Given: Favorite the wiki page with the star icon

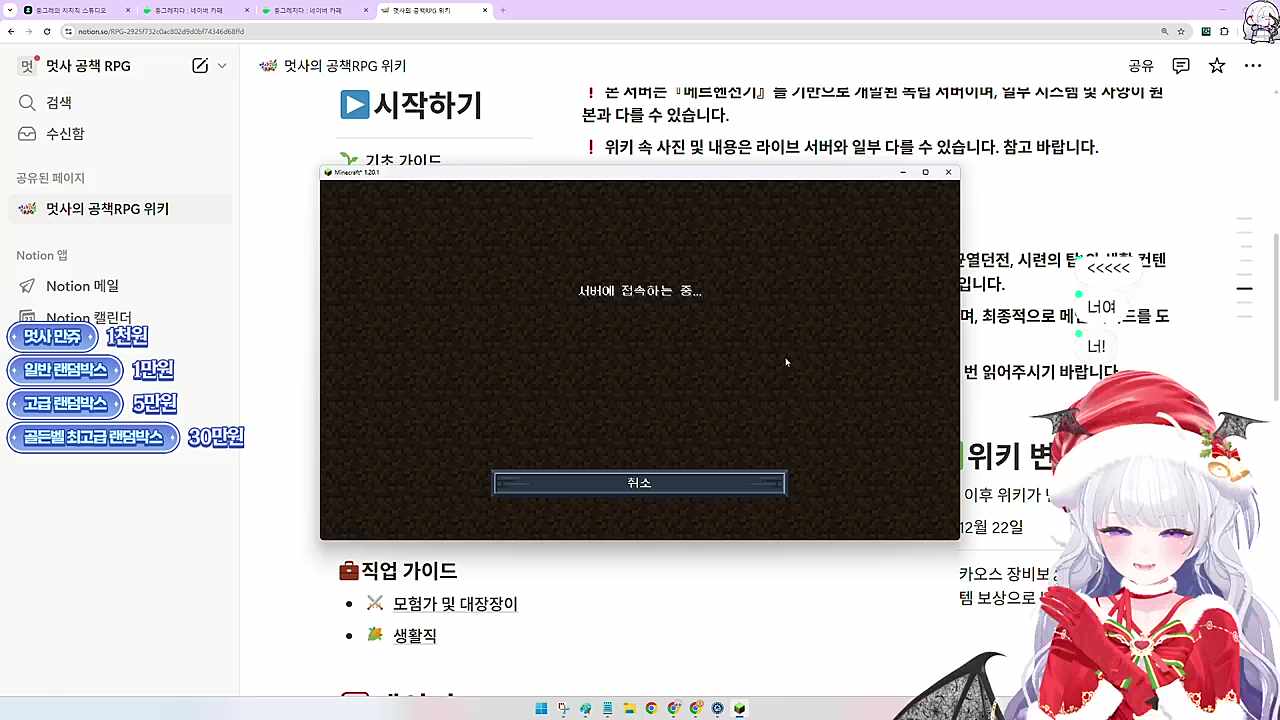Looking at the screenshot, I should click(x=1216, y=65).
